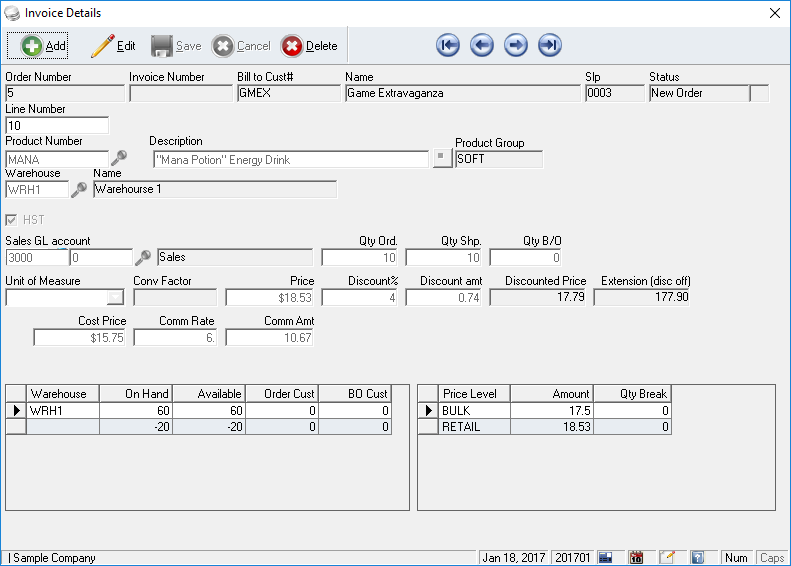Screen dimensions: 791x566
Task: Go to the first record
Action: [x=449, y=45]
